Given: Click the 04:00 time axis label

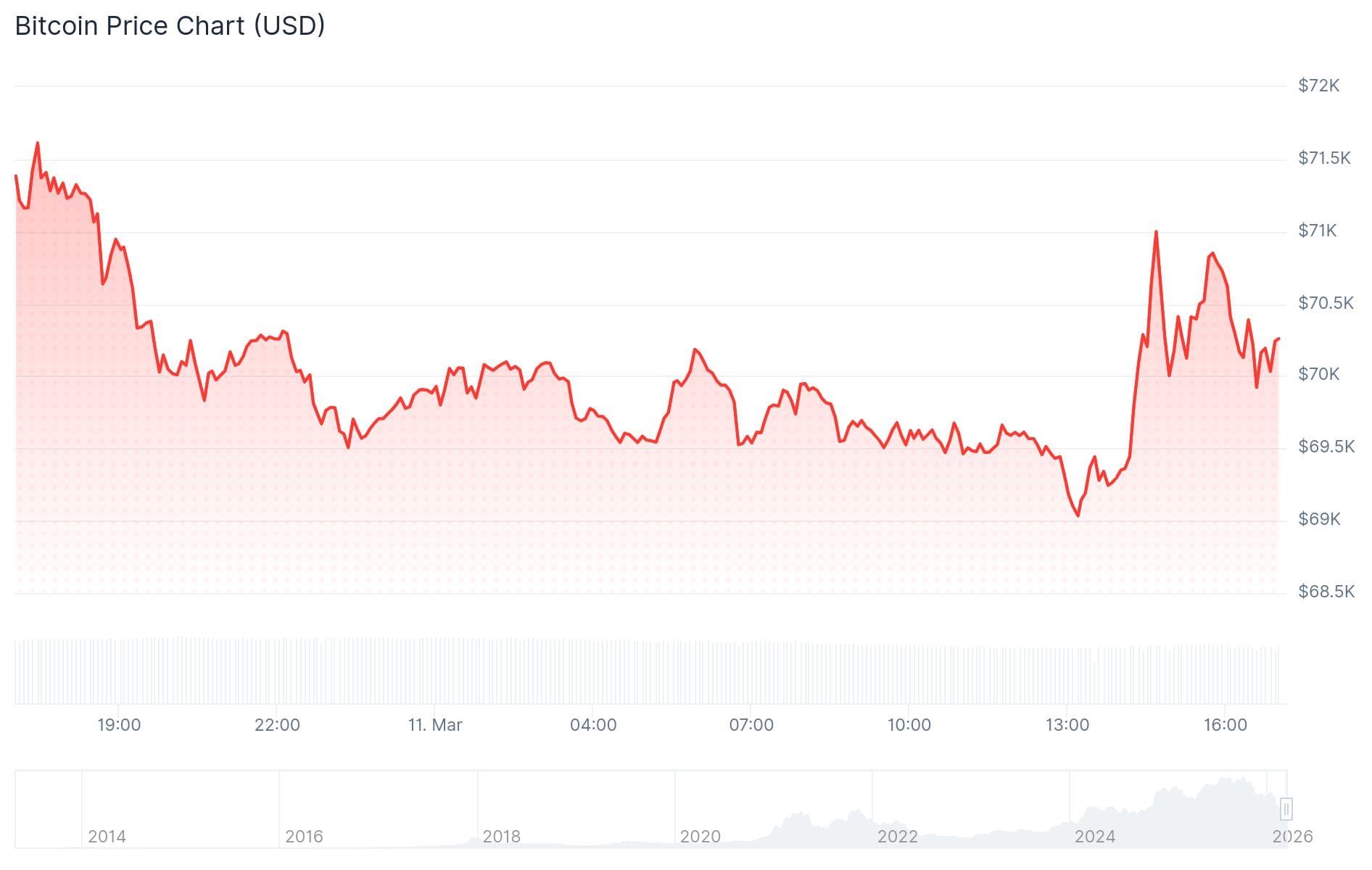Looking at the screenshot, I should (593, 725).
